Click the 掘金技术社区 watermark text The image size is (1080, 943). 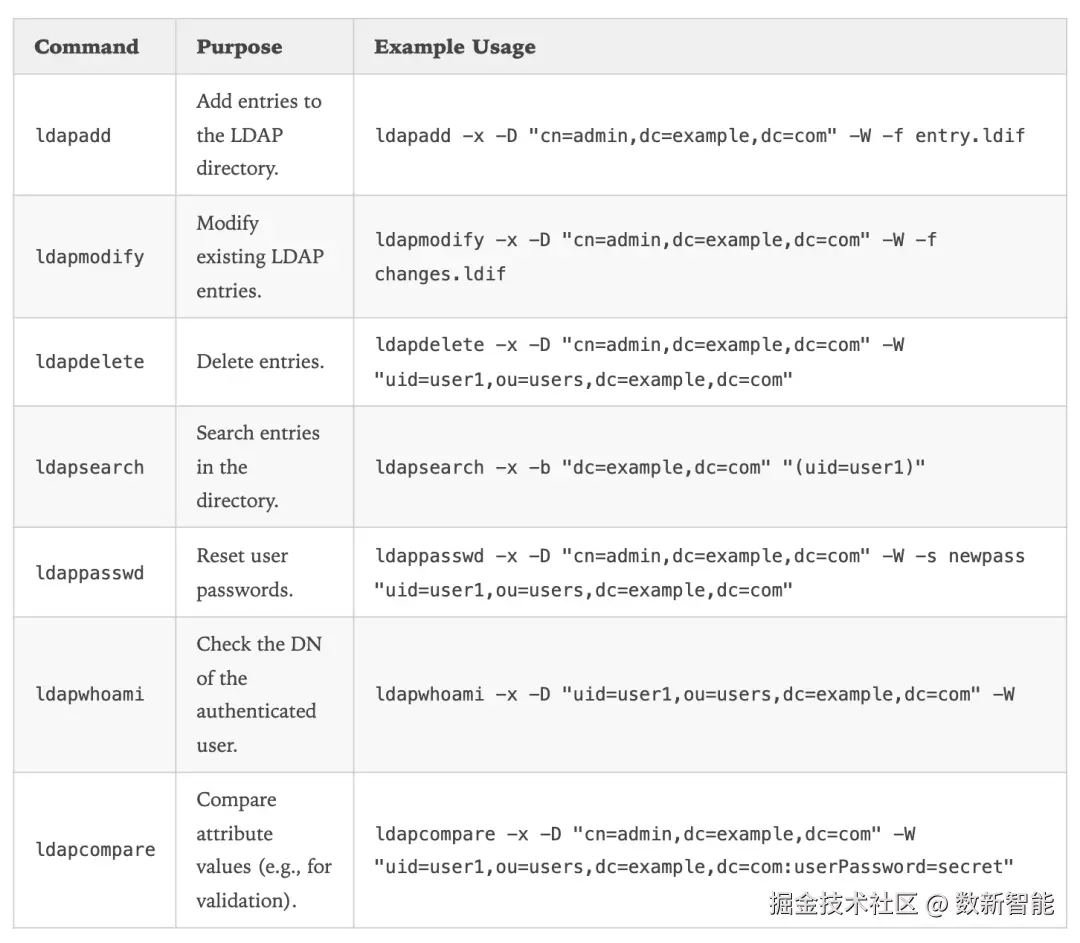tap(843, 904)
